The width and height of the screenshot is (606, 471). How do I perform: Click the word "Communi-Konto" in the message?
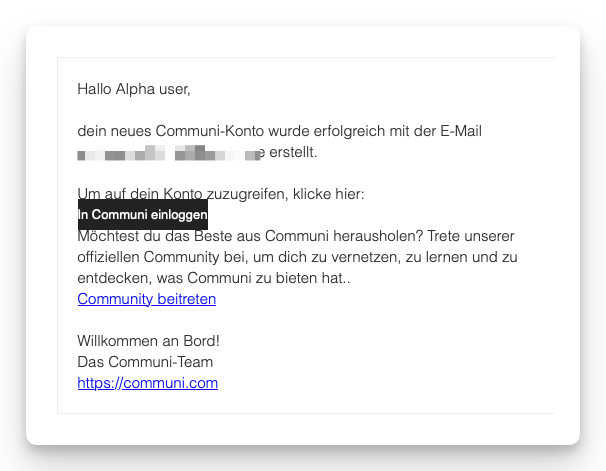click(196, 131)
